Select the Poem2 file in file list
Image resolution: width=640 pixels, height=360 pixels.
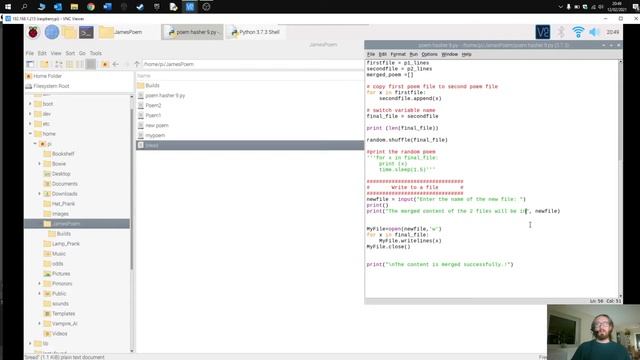[x=153, y=105]
